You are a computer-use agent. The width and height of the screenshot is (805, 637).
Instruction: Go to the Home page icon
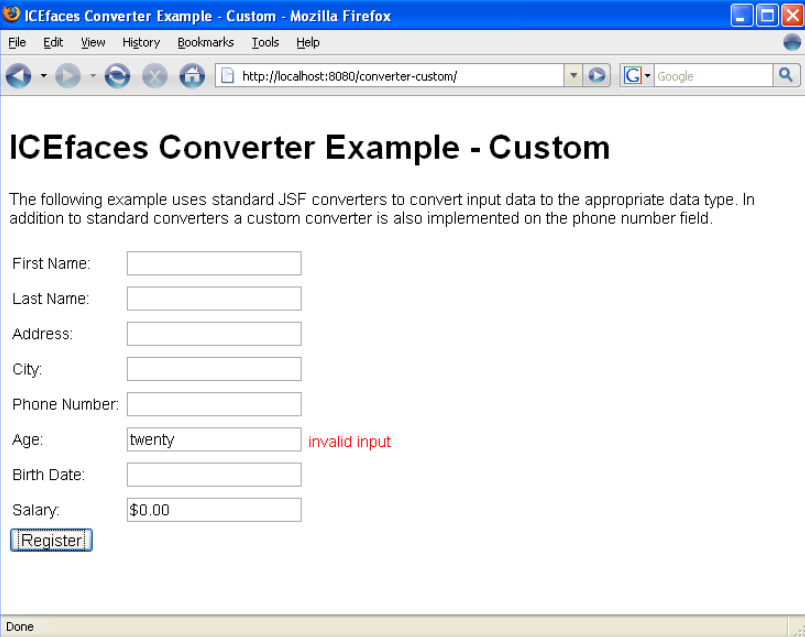point(191,76)
